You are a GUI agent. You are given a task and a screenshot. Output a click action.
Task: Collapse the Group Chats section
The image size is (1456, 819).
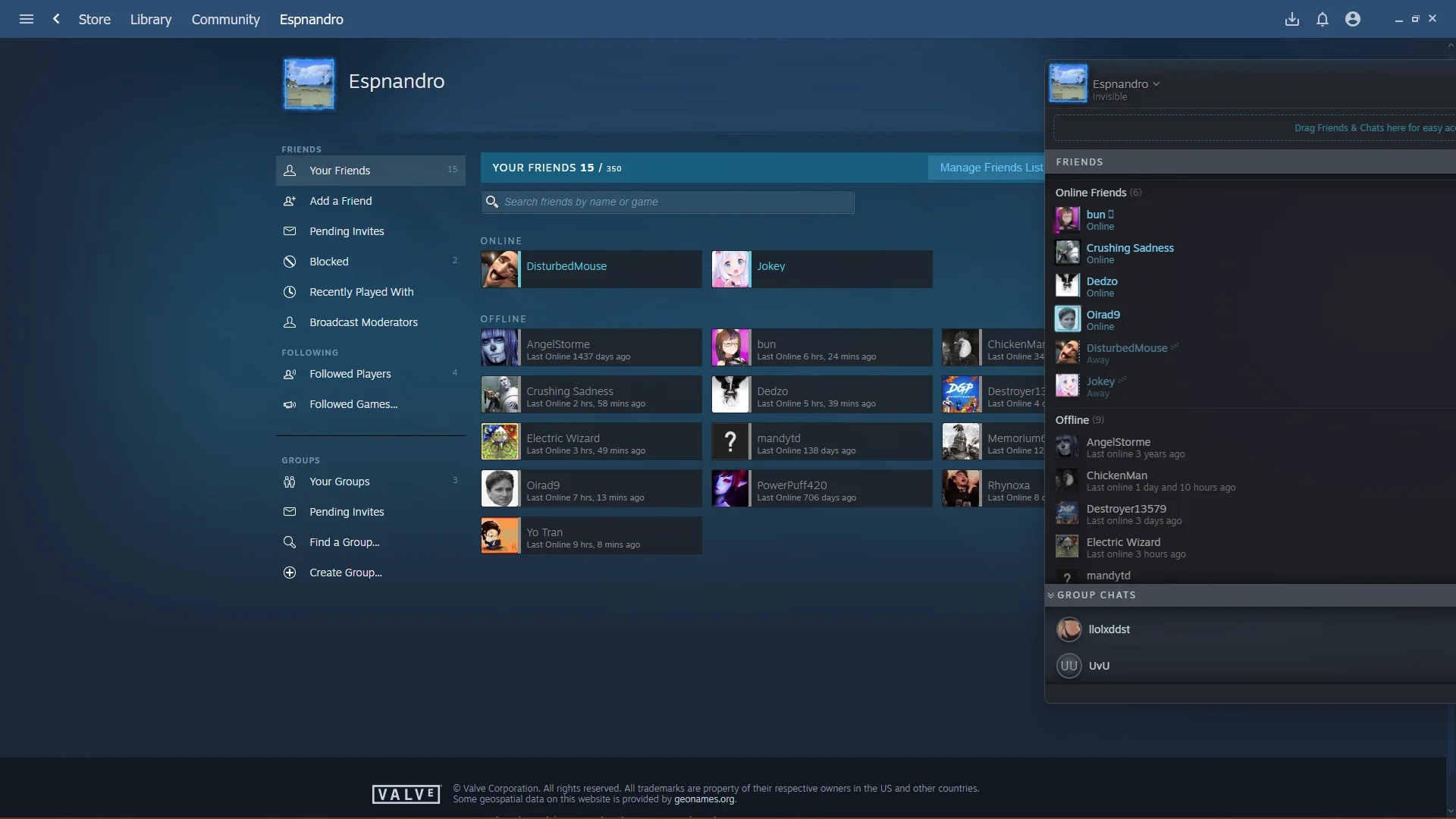pyautogui.click(x=1050, y=595)
